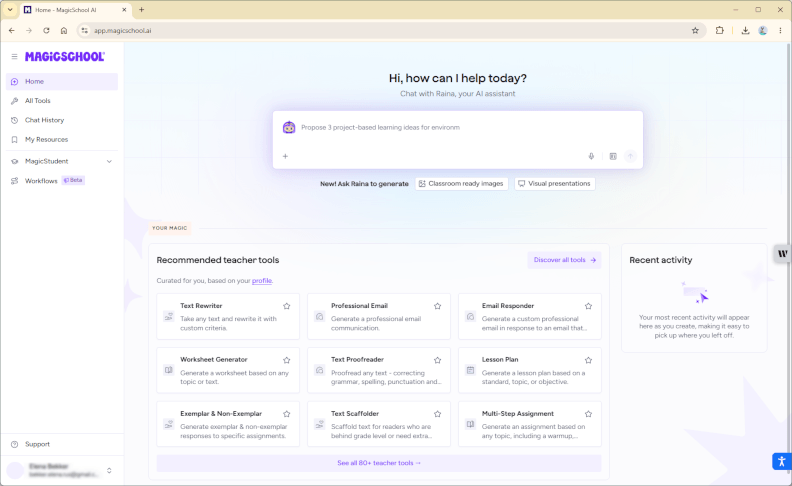This screenshot has height=486, width=792.
Task: Click the Raina assistant avatar icon
Action: pyautogui.click(x=289, y=127)
